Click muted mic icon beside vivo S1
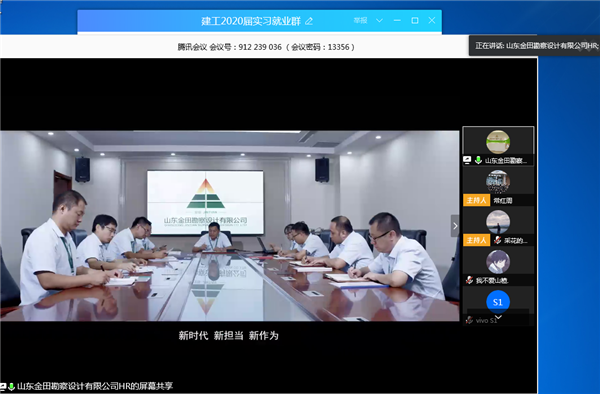 coord(470,320)
